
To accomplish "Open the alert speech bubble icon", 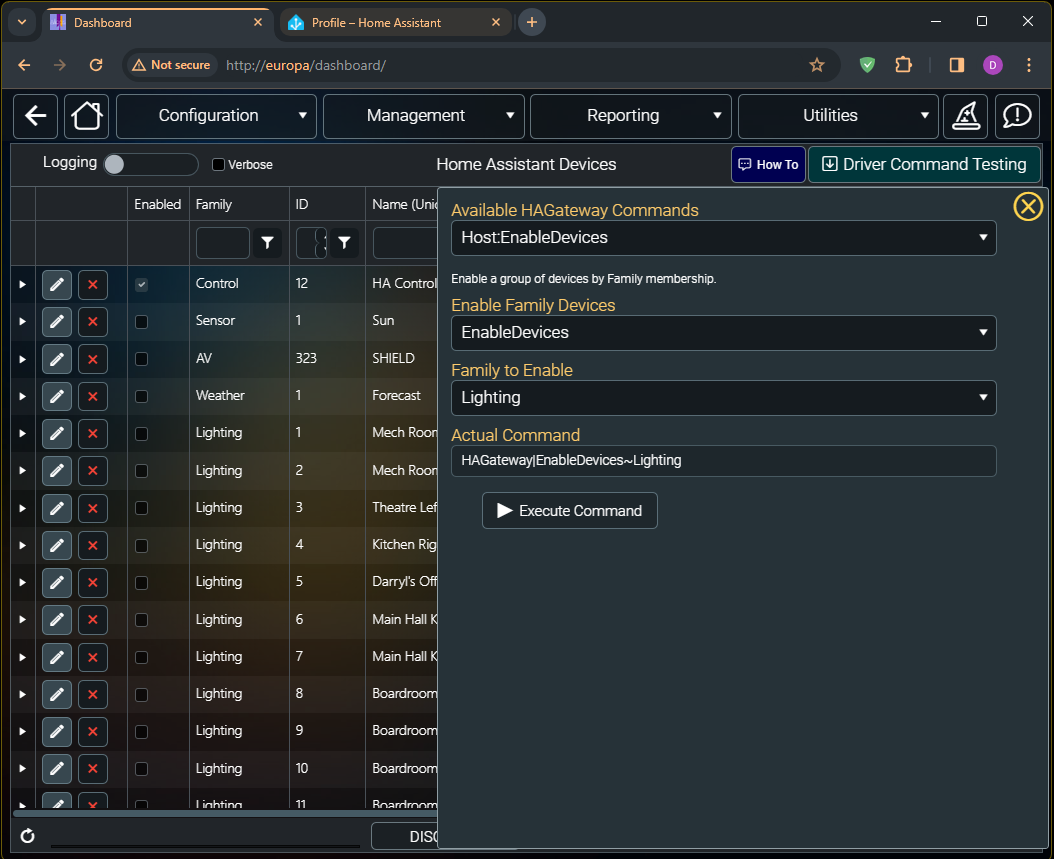I will coord(1017,116).
